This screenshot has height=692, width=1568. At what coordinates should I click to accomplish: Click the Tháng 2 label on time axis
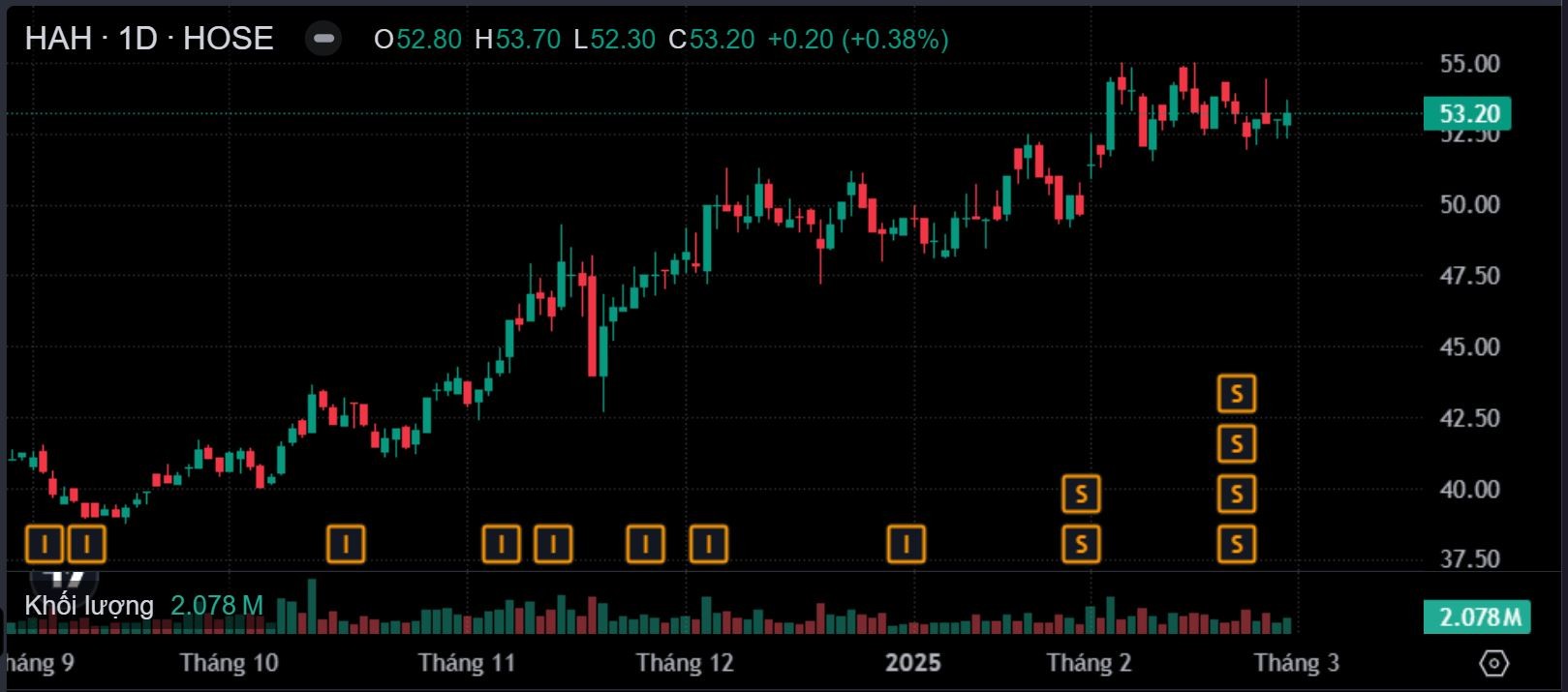1089,663
